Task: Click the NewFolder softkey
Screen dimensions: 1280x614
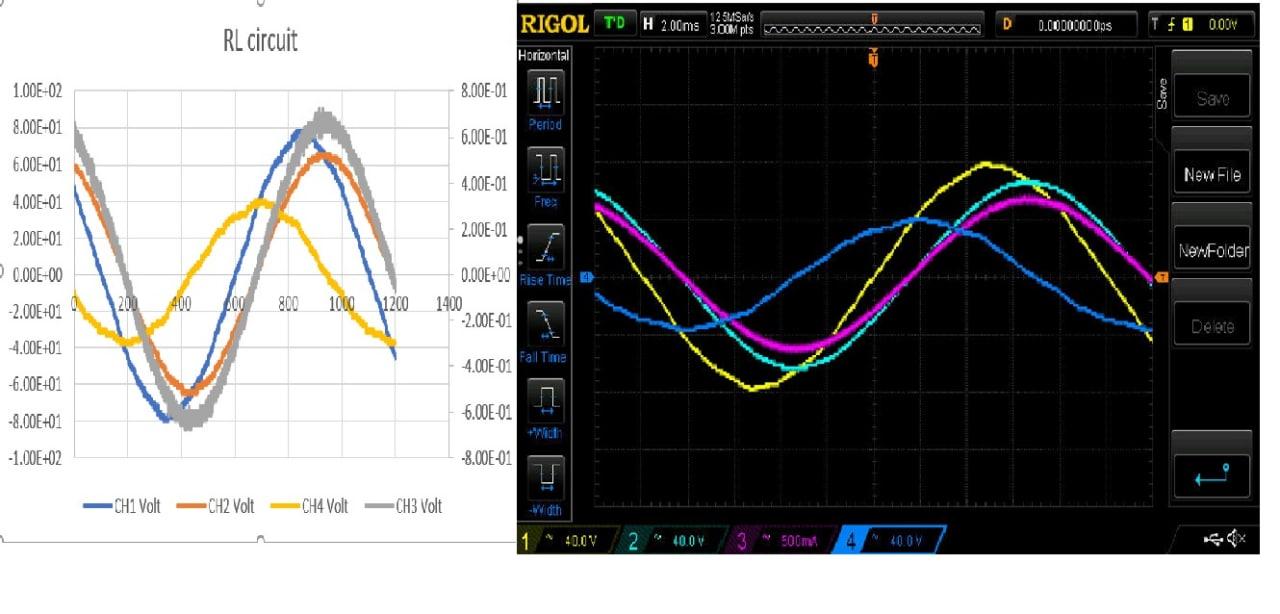Action: click(1212, 251)
